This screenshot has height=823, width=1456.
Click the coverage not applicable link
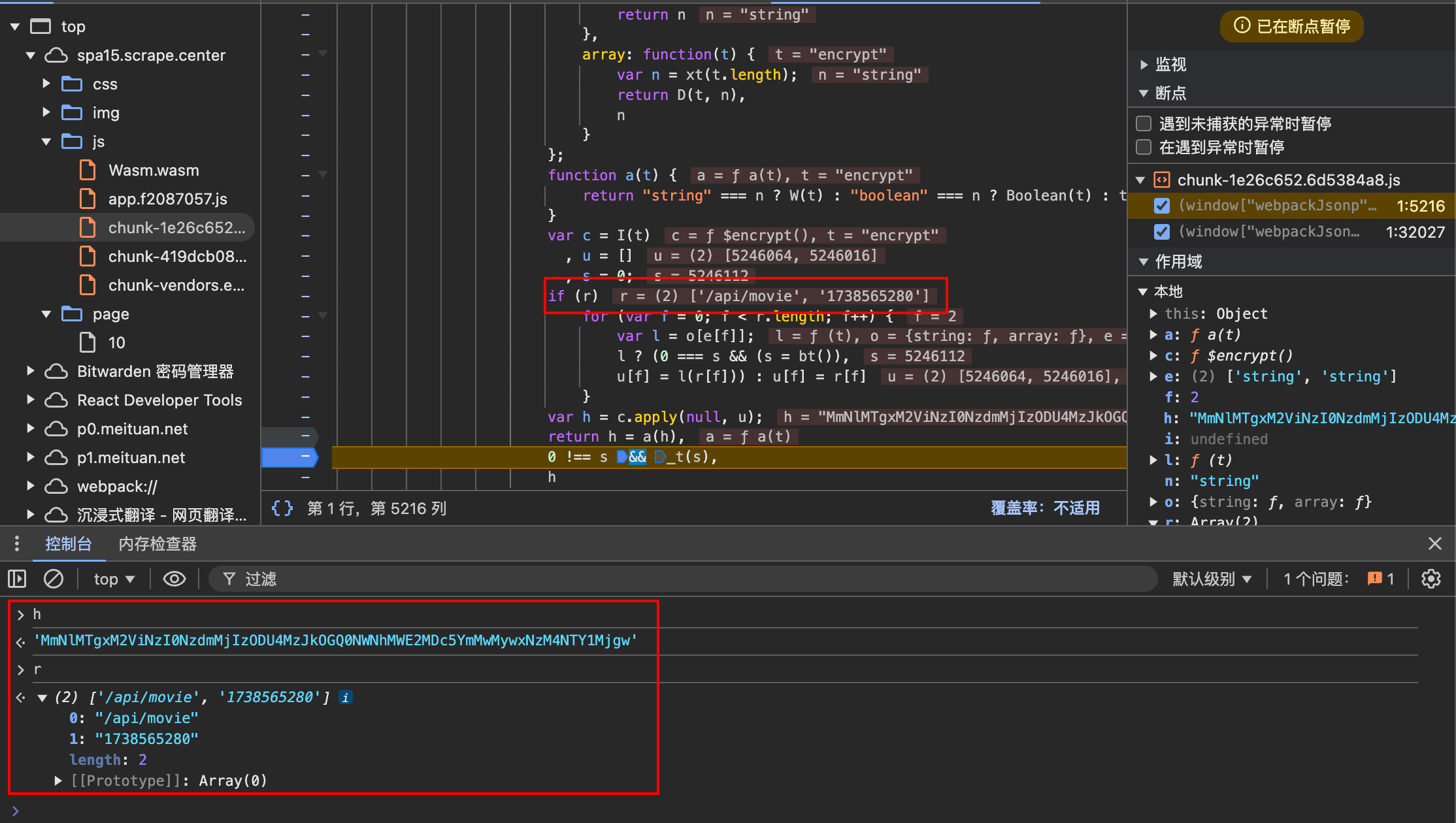(x=1045, y=508)
